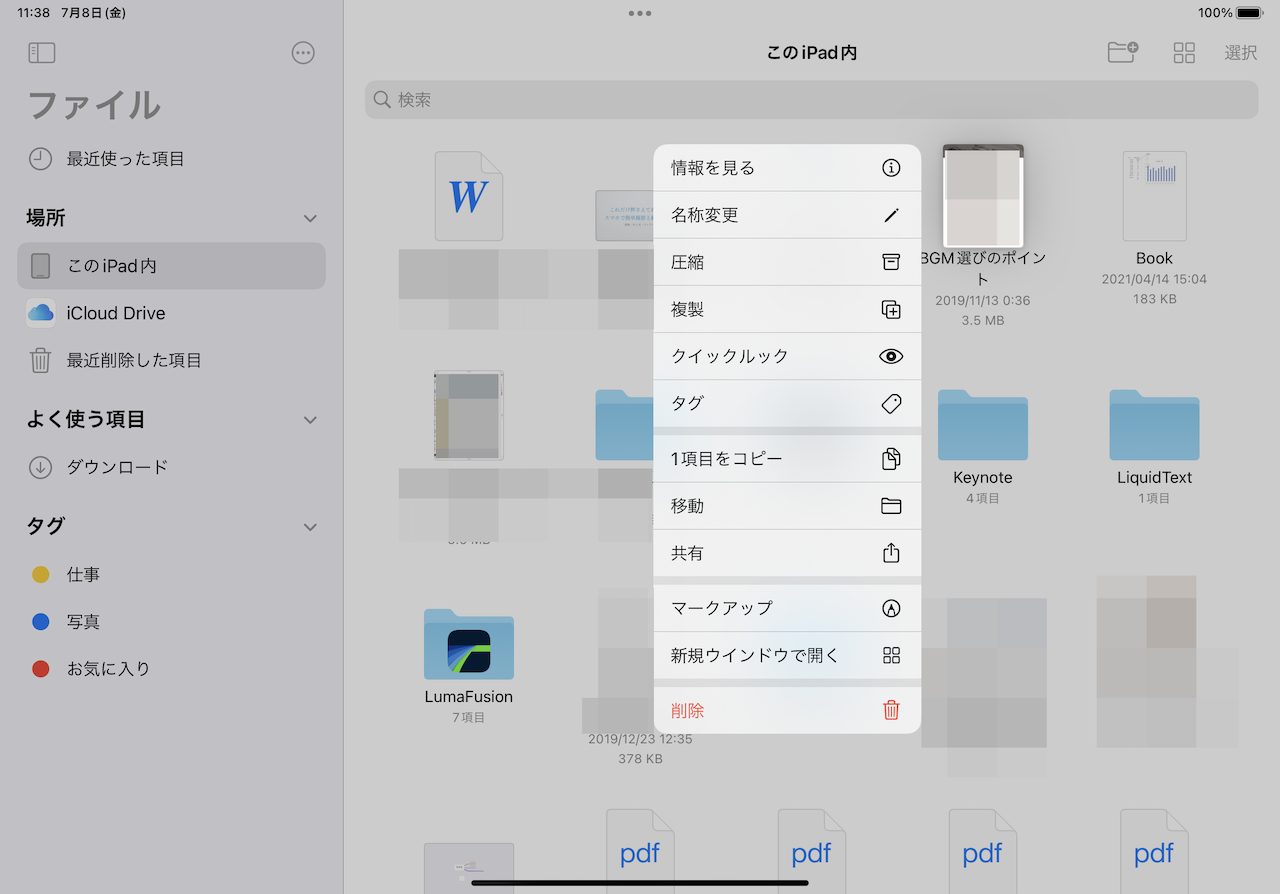Switch view with the grid icon
Viewport: 1280px width, 894px height.
coord(1184,53)
